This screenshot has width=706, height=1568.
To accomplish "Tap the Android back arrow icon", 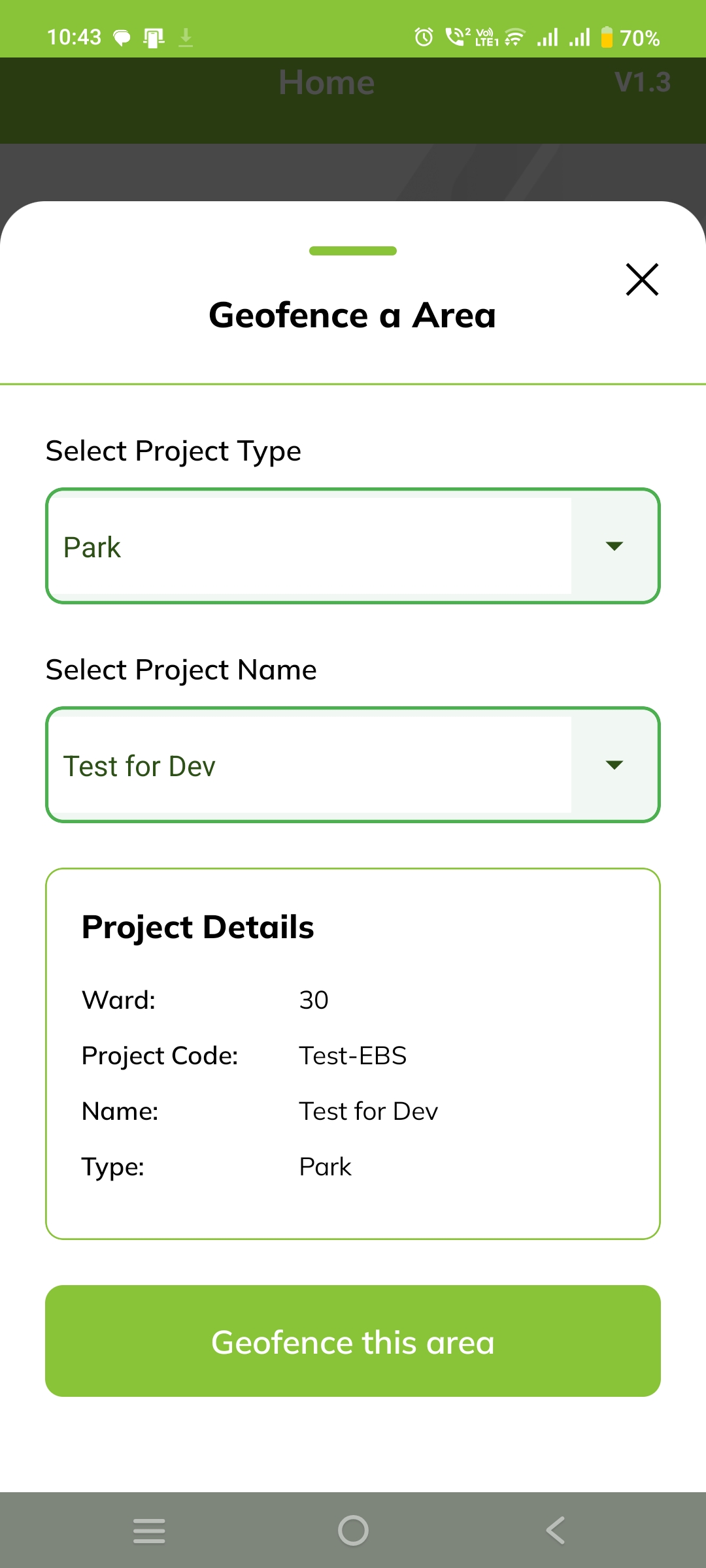I will [x=556, y=1530].
